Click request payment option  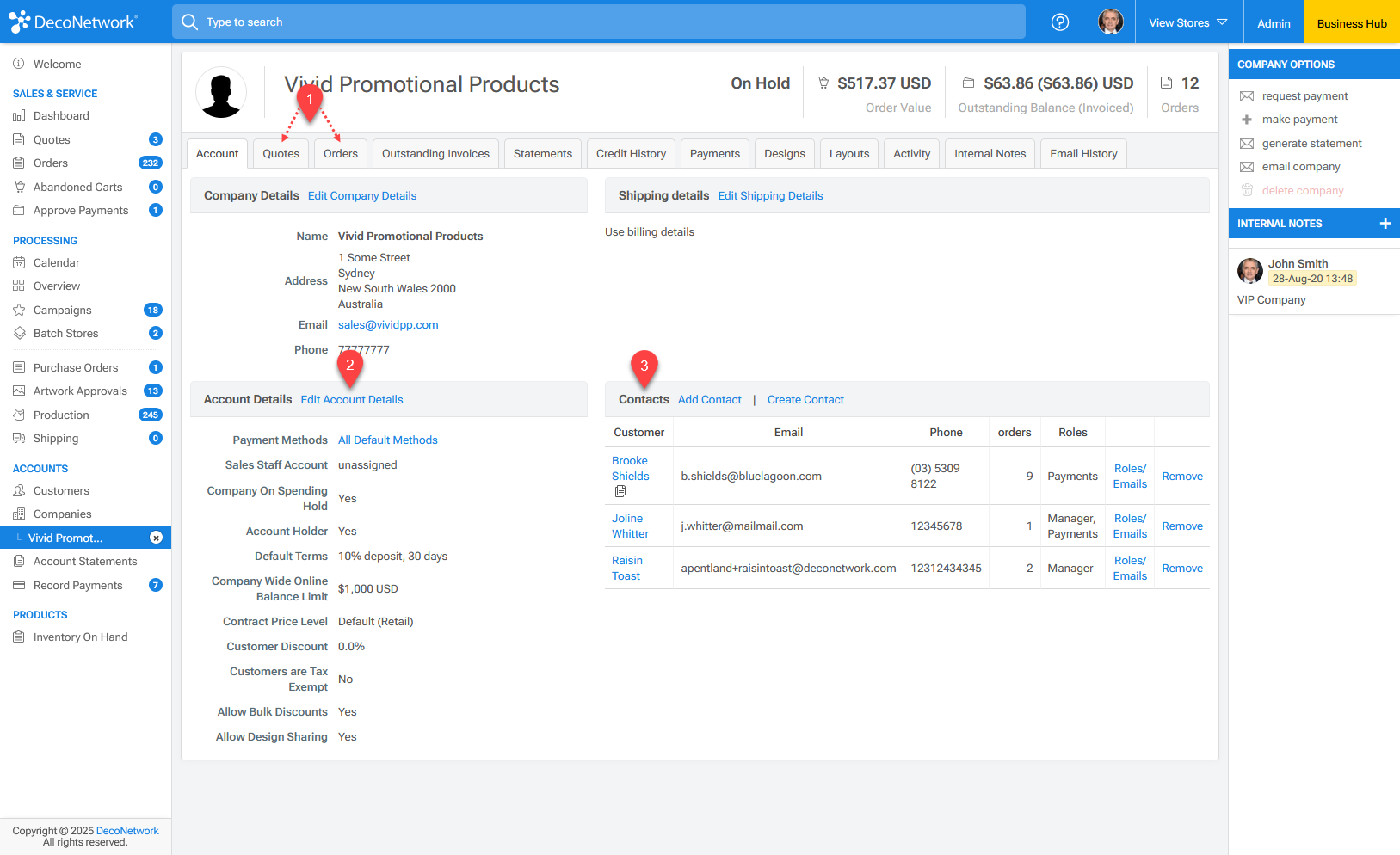tap(1304, 95)
